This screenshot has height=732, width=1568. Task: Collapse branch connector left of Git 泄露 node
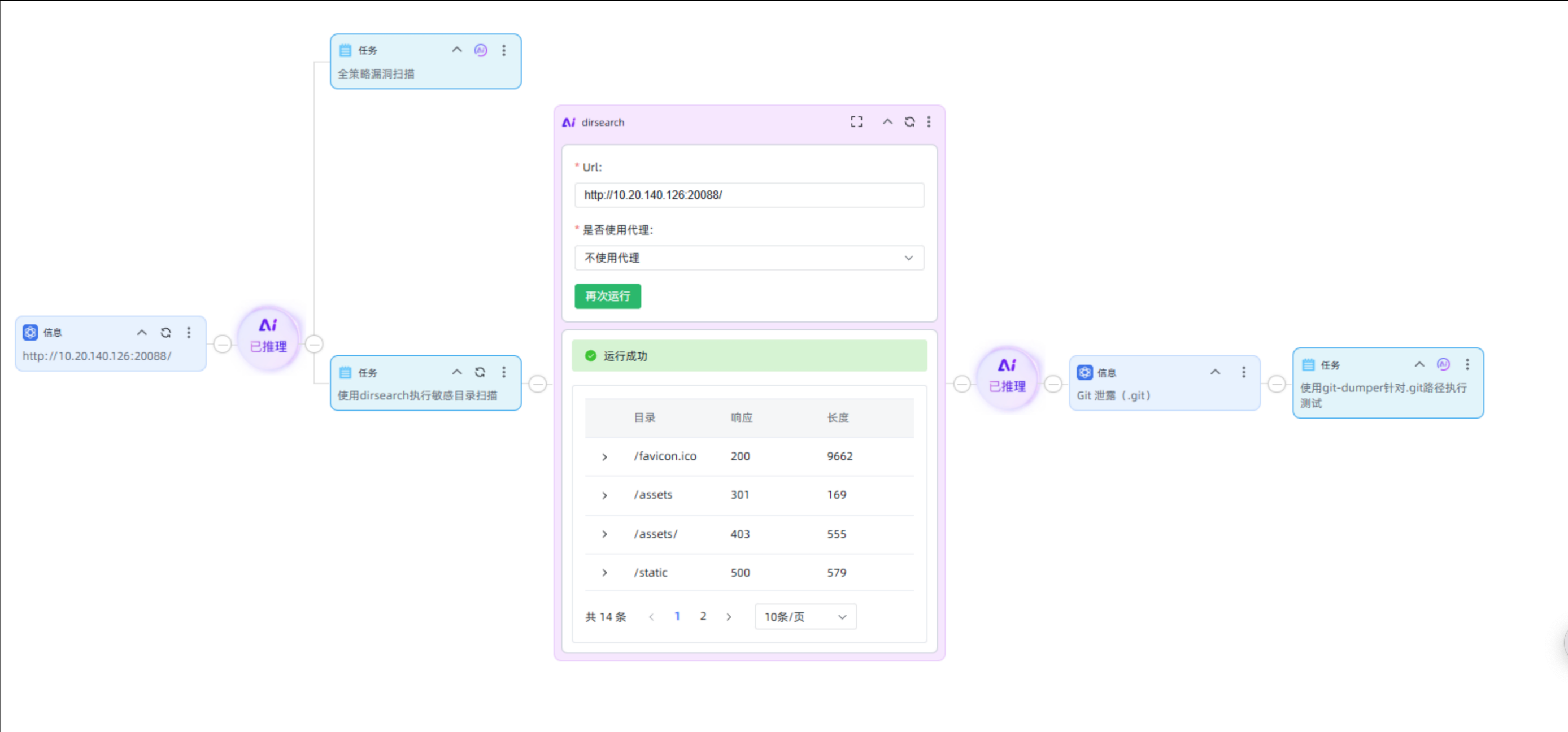1053,384
